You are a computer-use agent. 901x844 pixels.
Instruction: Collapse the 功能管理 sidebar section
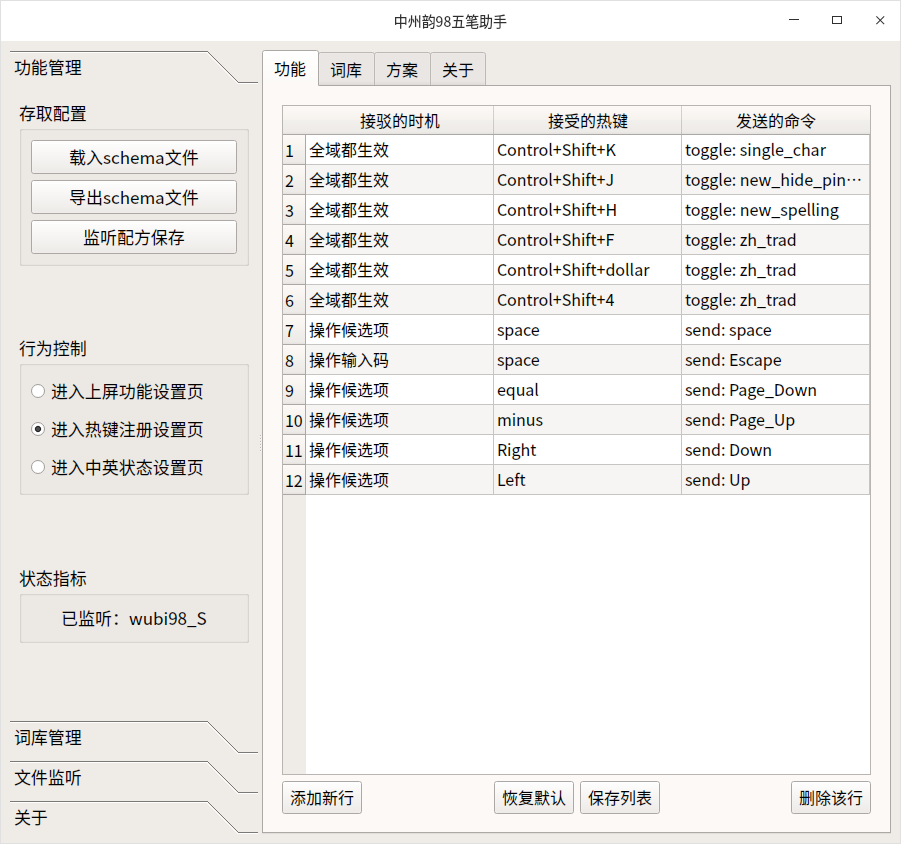click(45, 68)
